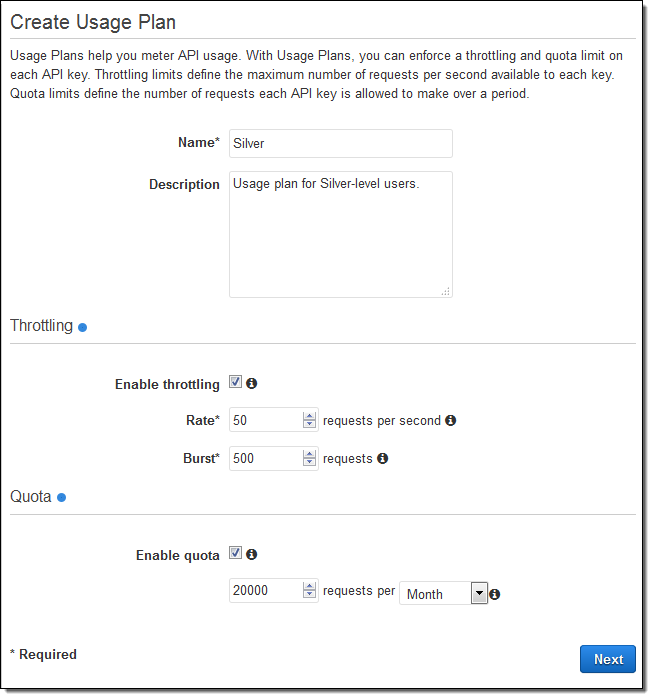Increase quota request count with up arrow
The image size is (653, 699).
tap(310, 585)
